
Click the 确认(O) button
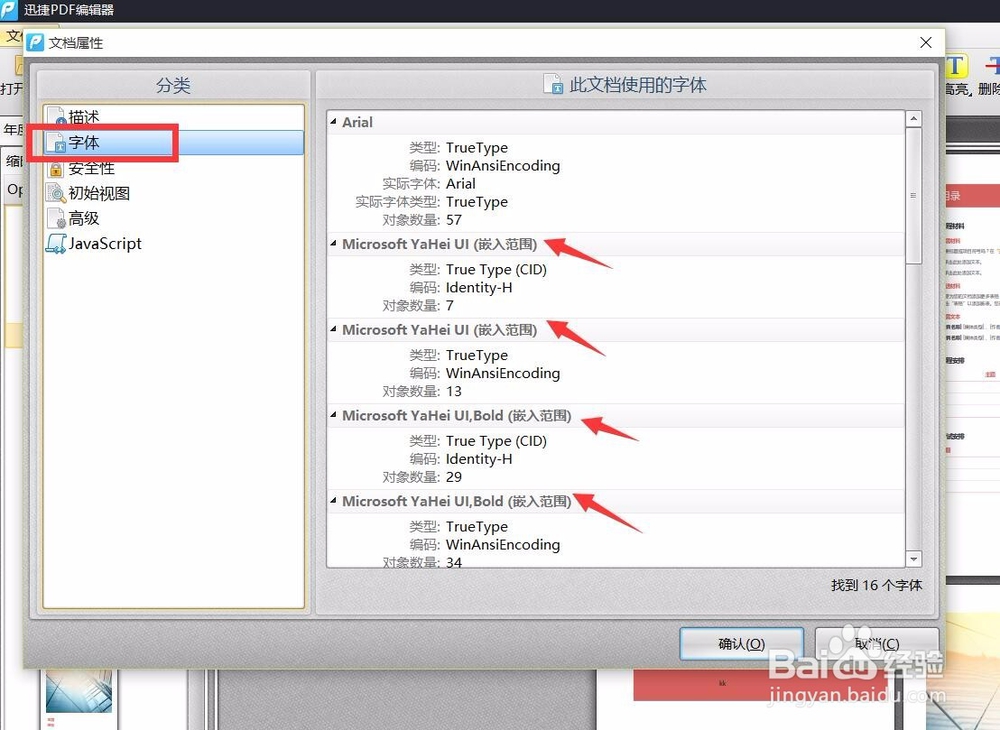pyautogui.click(x=741, y=644)
